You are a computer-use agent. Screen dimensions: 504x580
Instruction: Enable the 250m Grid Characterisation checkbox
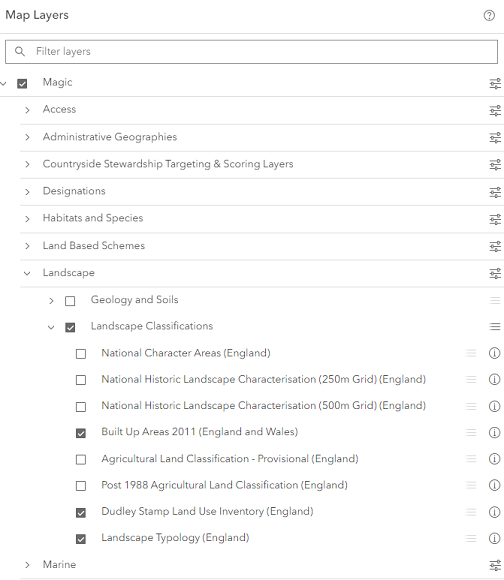[x=81, y=380]
